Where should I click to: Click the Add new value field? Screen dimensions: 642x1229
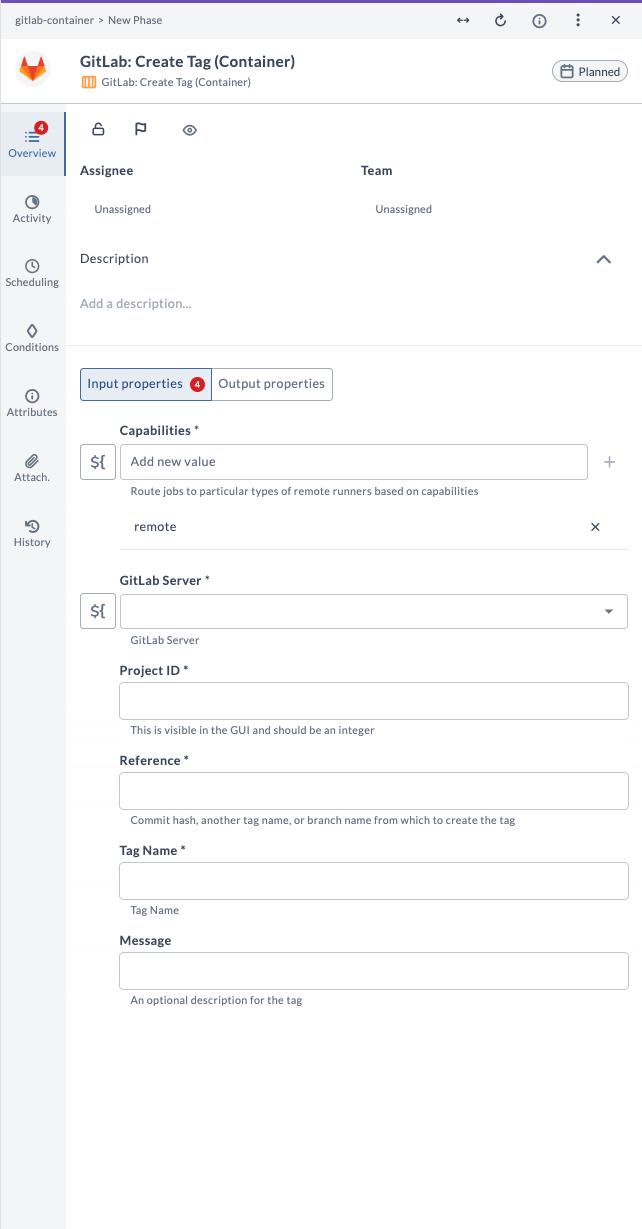pos(354,462)
